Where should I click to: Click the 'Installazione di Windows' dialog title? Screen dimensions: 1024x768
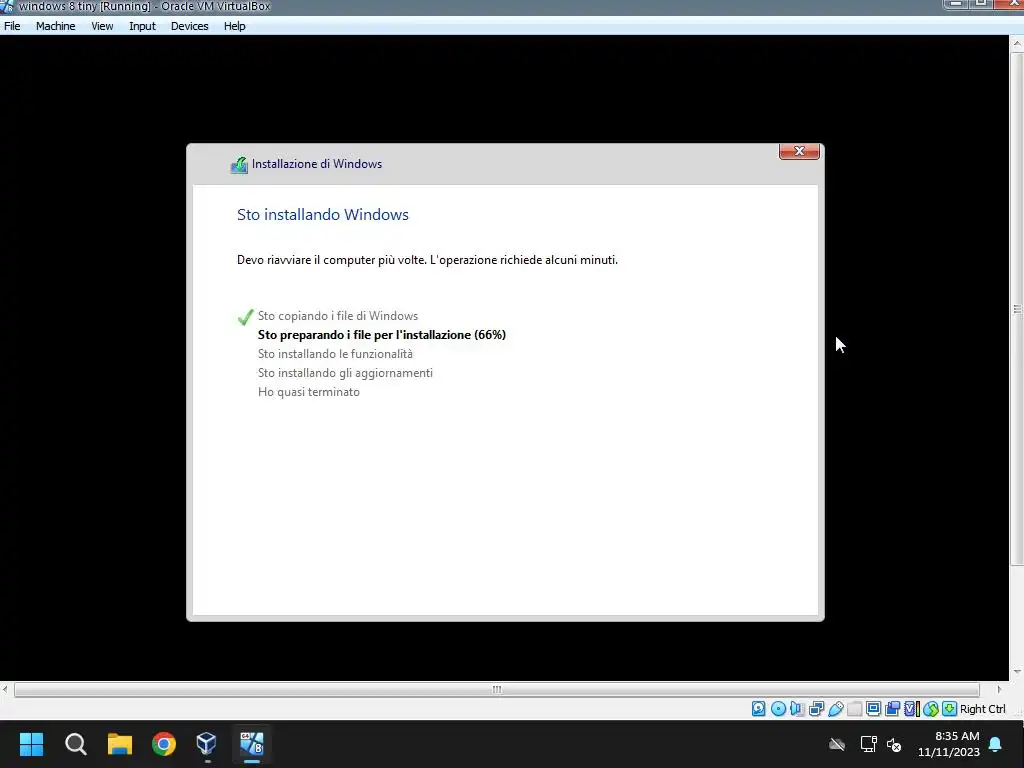(317, 164)
